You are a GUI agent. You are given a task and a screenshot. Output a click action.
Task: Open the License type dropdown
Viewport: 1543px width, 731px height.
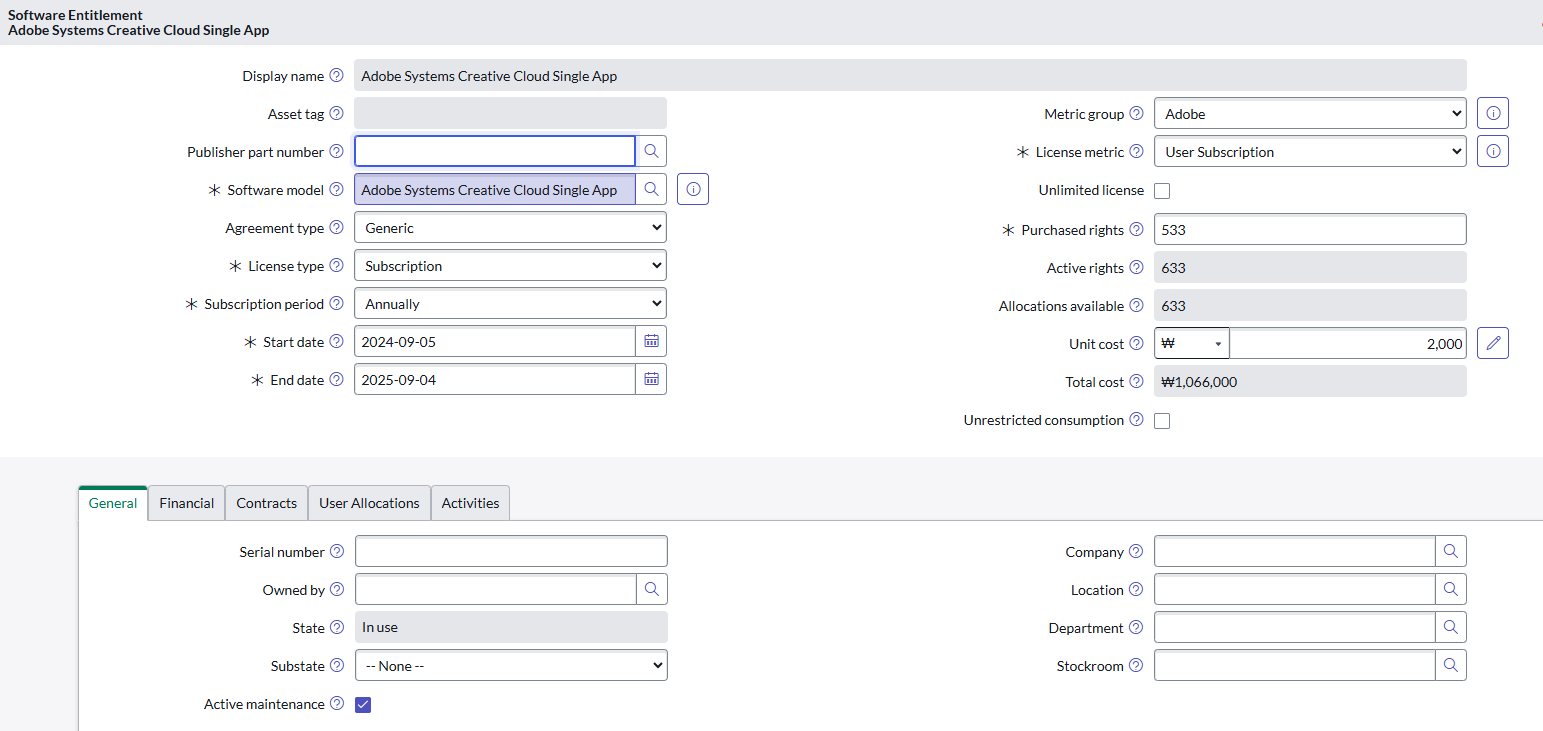[510, 266]
